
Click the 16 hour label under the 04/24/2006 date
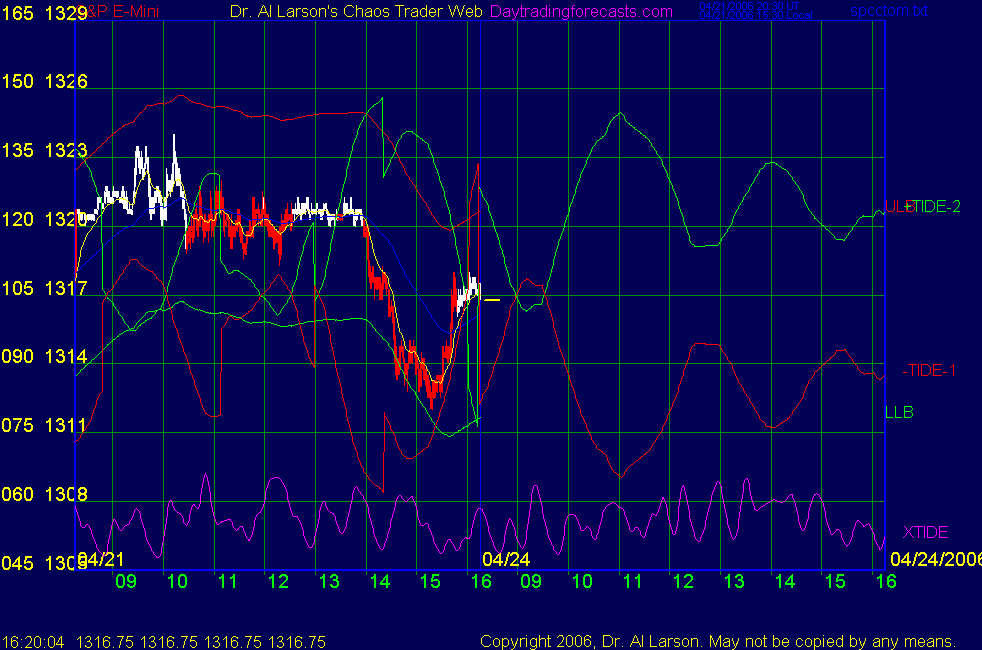click(886, 581)
